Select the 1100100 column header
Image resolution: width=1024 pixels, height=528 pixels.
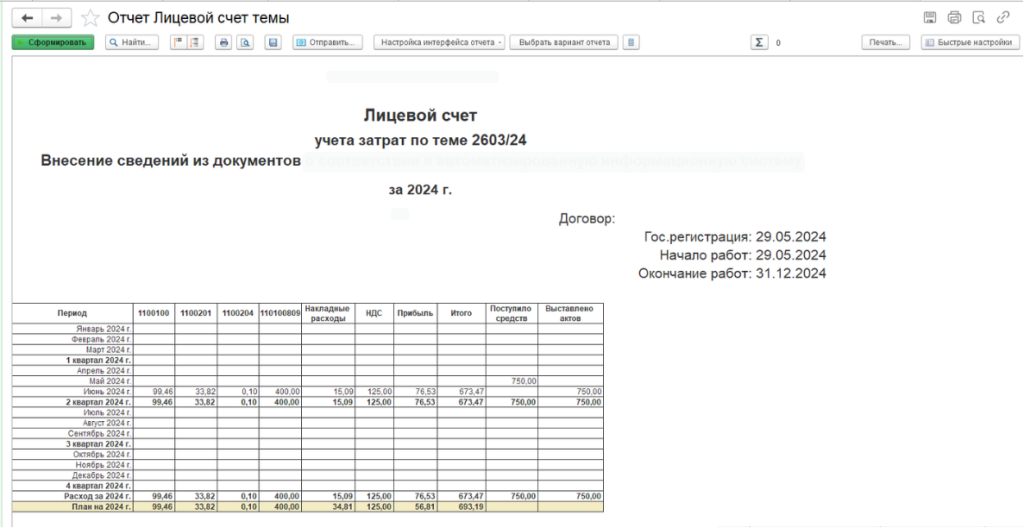coord(154,314)
